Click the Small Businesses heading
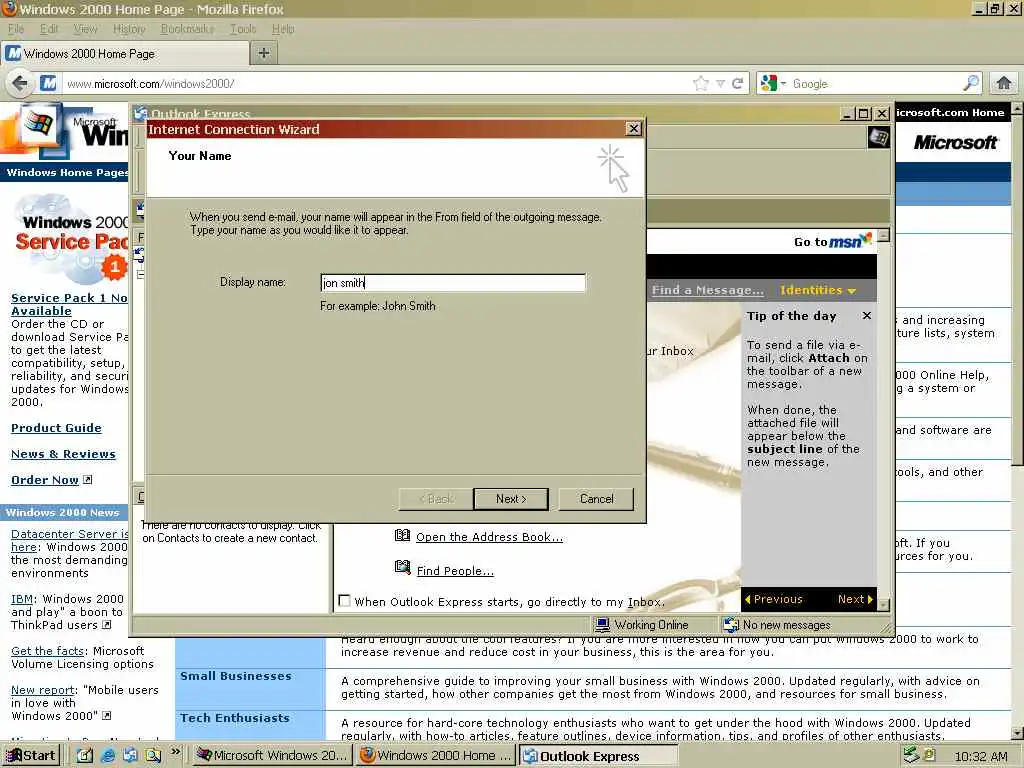1024x768 pixels. (x=236, y=676)
